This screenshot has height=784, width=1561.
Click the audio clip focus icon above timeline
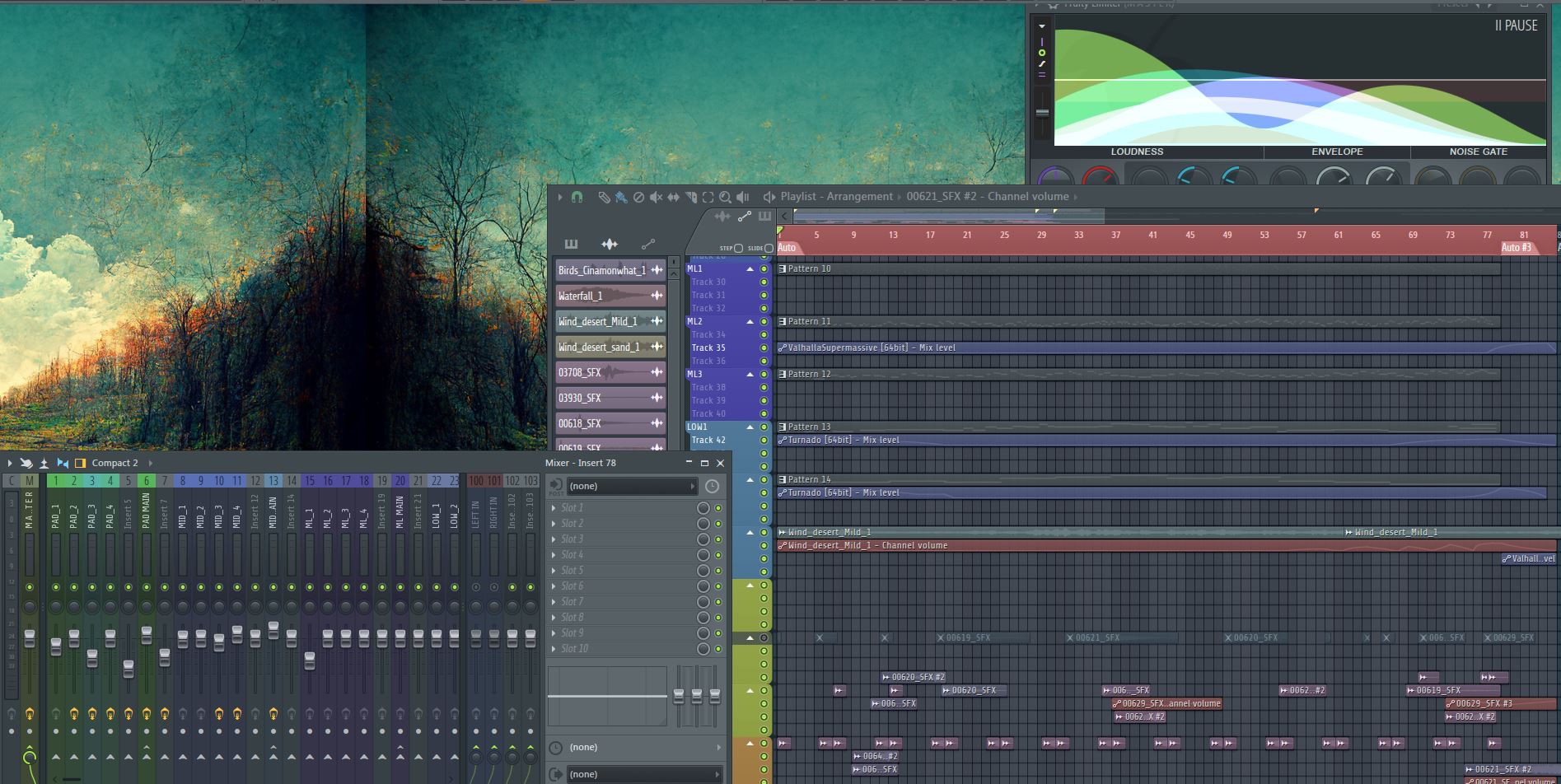coord(722,217)
